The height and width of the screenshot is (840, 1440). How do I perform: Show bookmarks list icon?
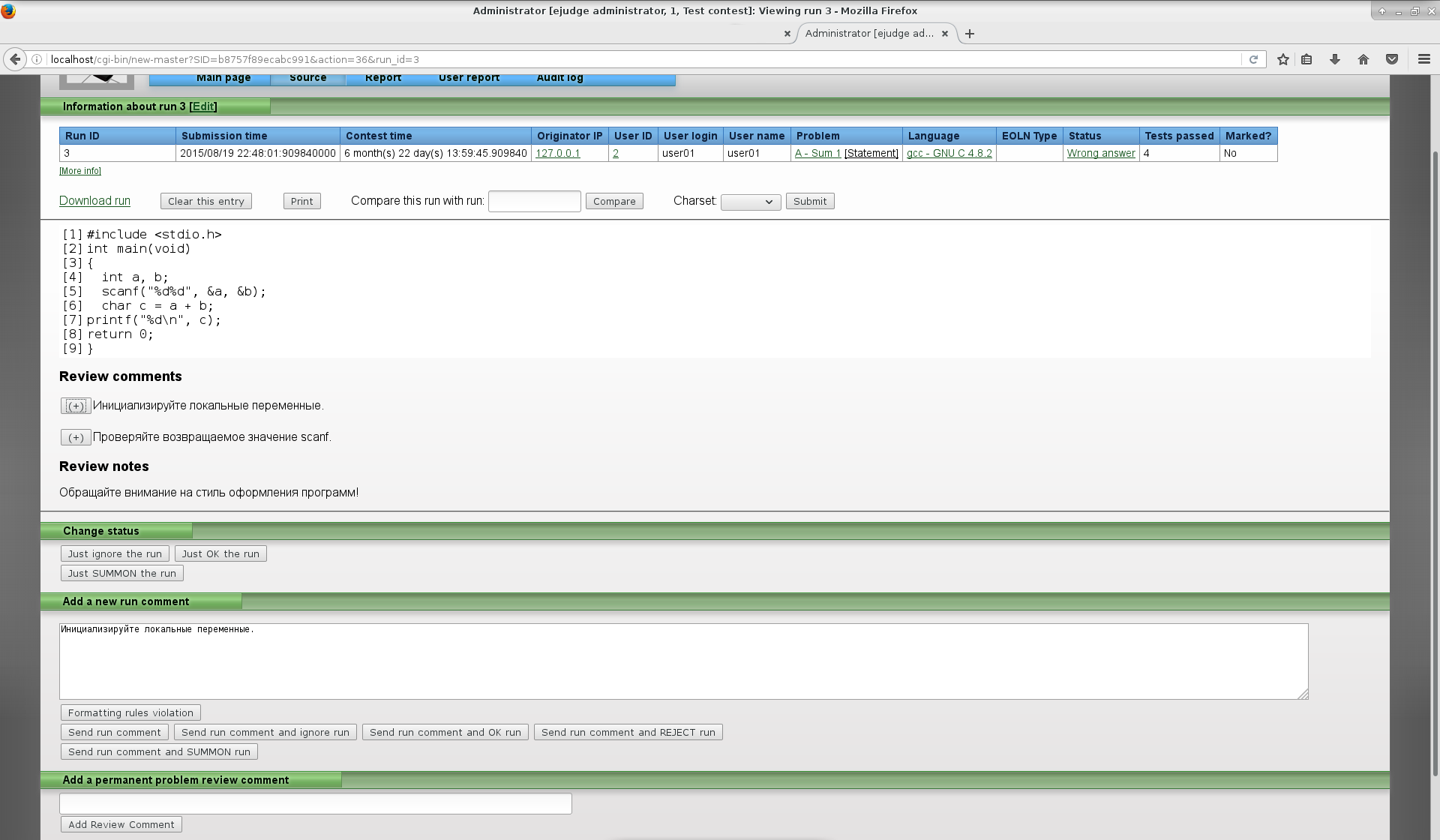click(x=1306, y=59)
